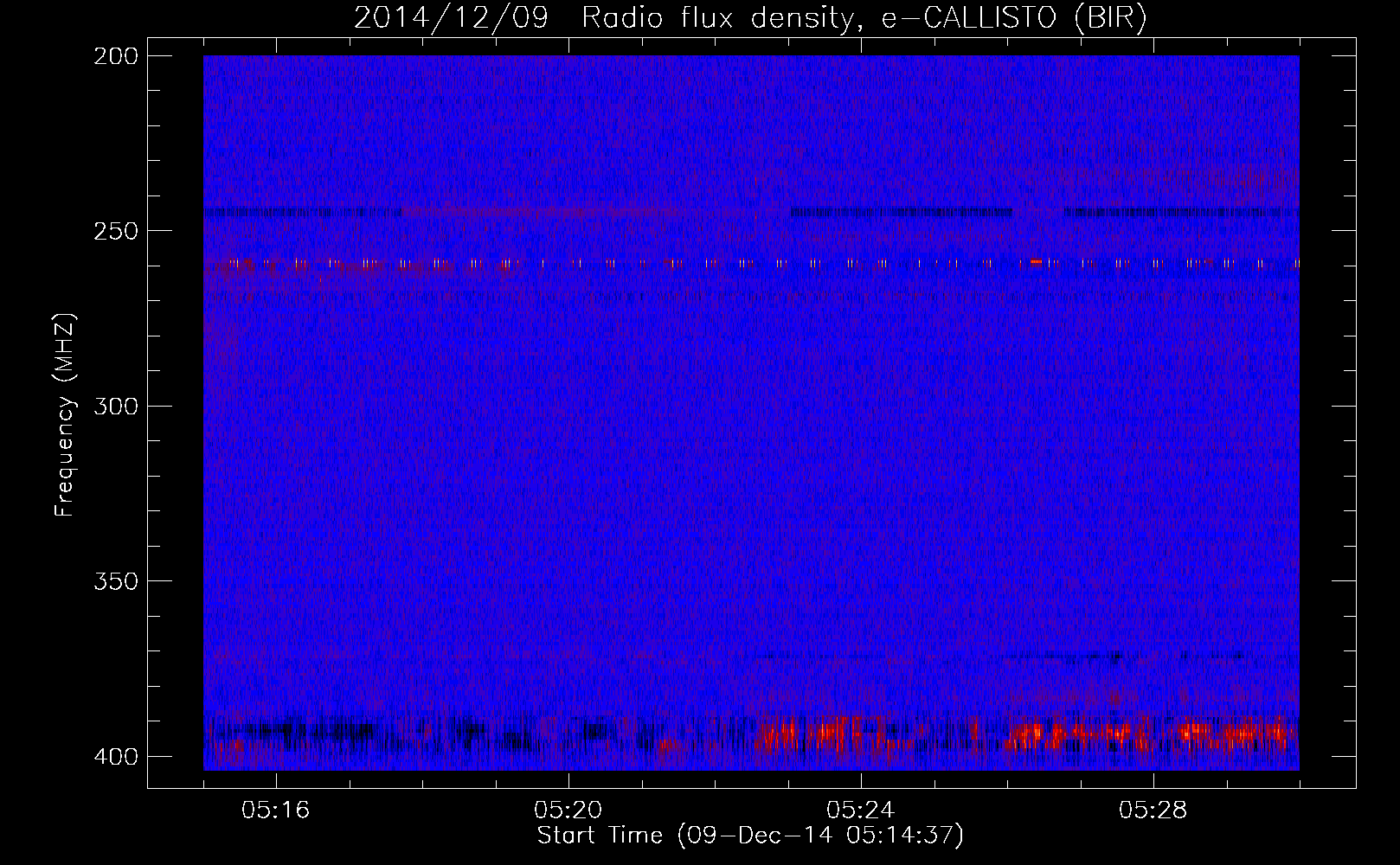Click the date '2014/12/09' in the title
The width and height of the screenshot is (1400, 865).
451,18
